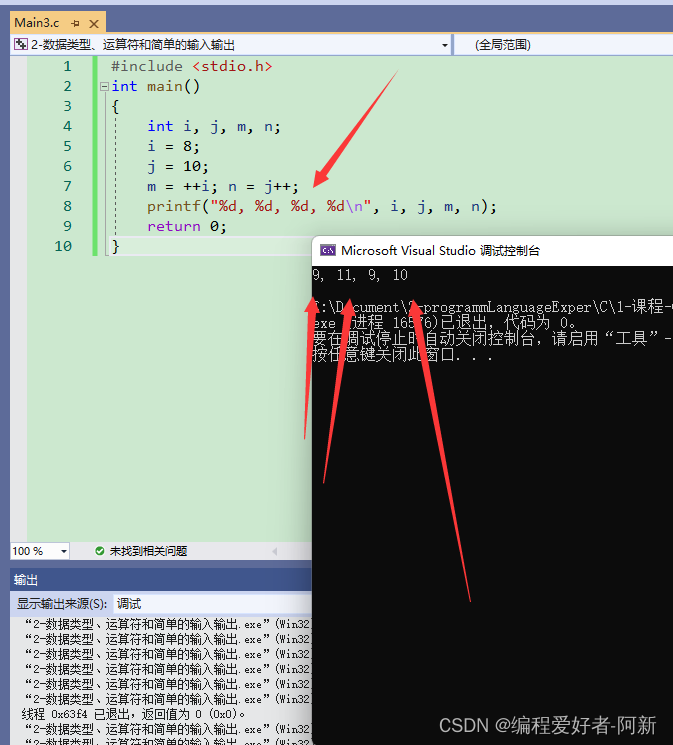Screen dimensions: 673x745
Task: Click the #include <stdio.h> line
Action: (192, 66)
